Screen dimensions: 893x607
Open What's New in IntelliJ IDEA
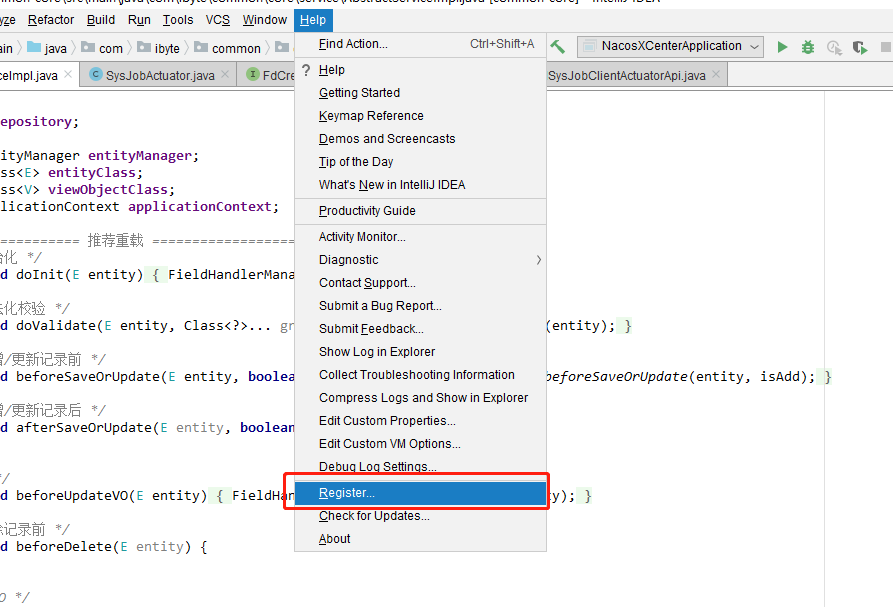pos(420,185)
